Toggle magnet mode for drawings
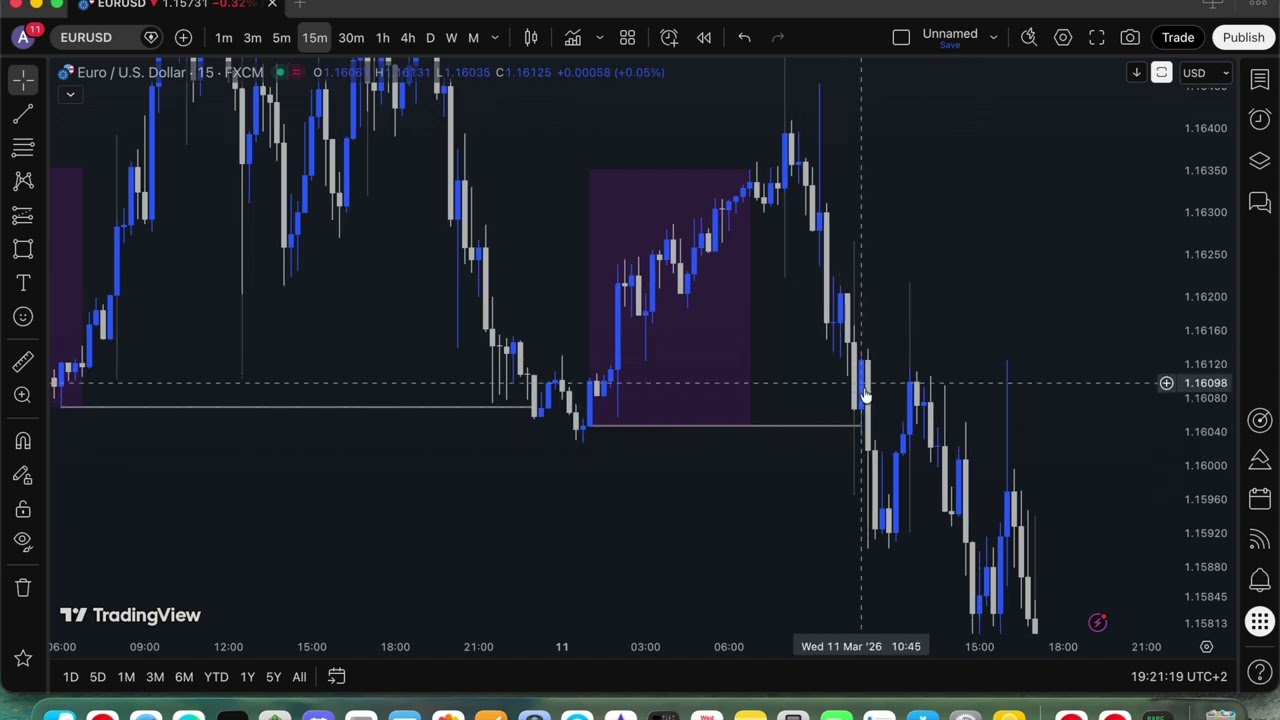Screen dimensions: 1280x720 23,441
